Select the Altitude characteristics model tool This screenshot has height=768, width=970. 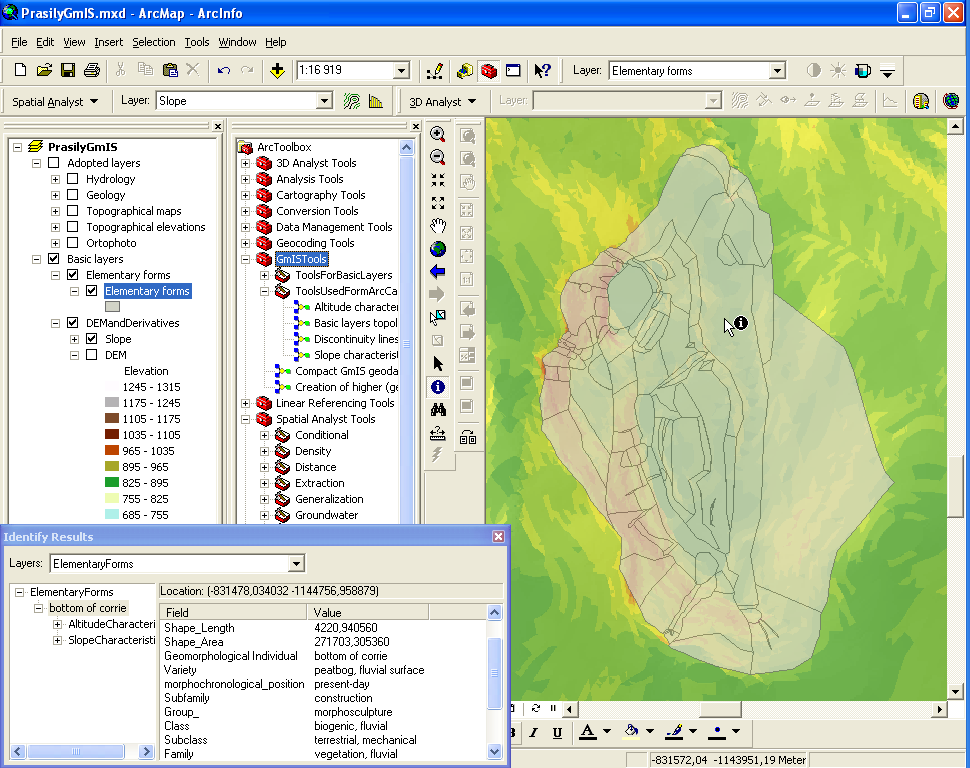[x=346, y=307]
